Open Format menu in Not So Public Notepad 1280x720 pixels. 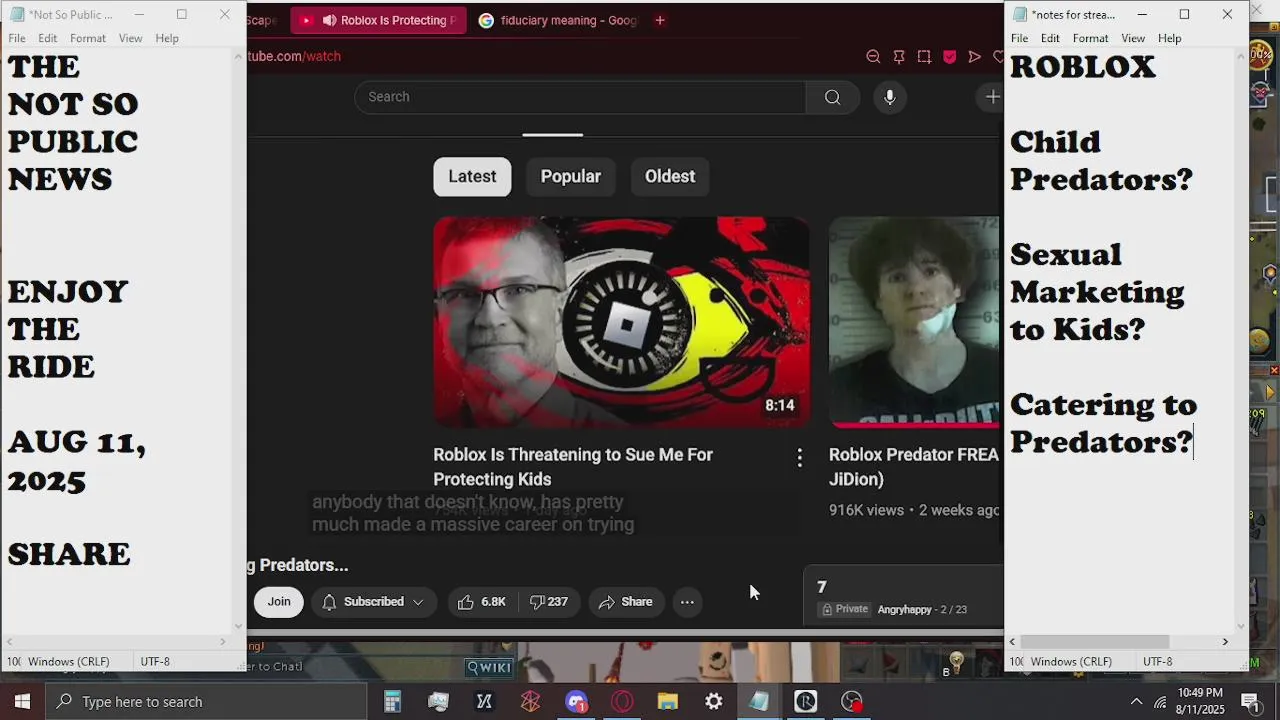[x=88, y=38]
